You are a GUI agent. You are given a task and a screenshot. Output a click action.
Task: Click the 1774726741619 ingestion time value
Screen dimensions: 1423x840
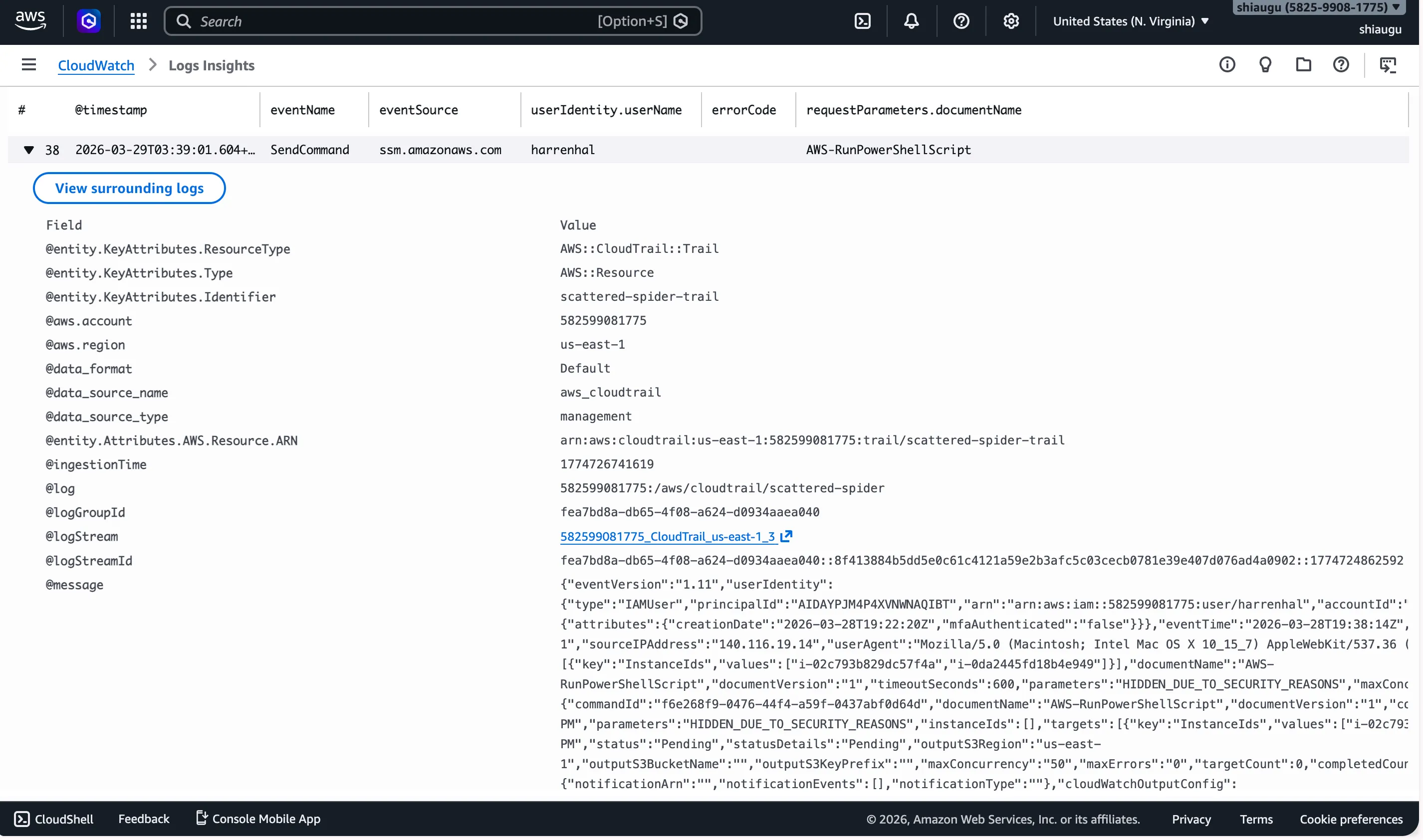[x=607, y=464]
